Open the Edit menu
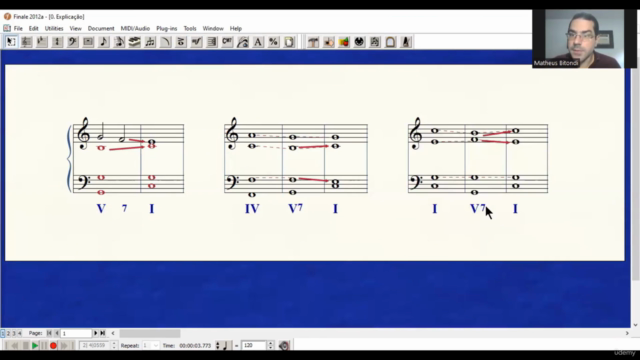 coord(33,29)
